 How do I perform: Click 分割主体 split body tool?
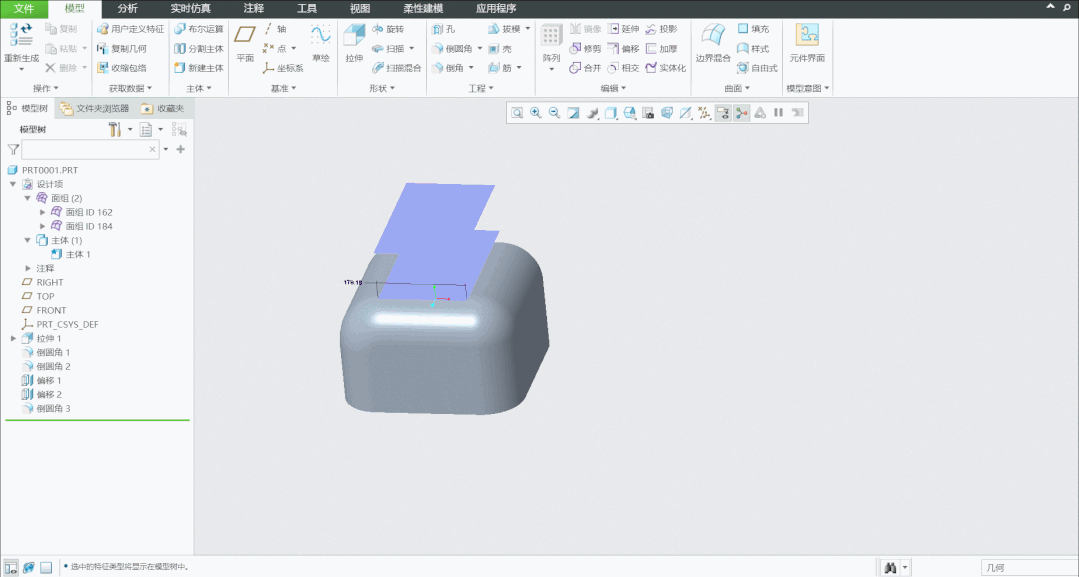[x=199, y=48]
